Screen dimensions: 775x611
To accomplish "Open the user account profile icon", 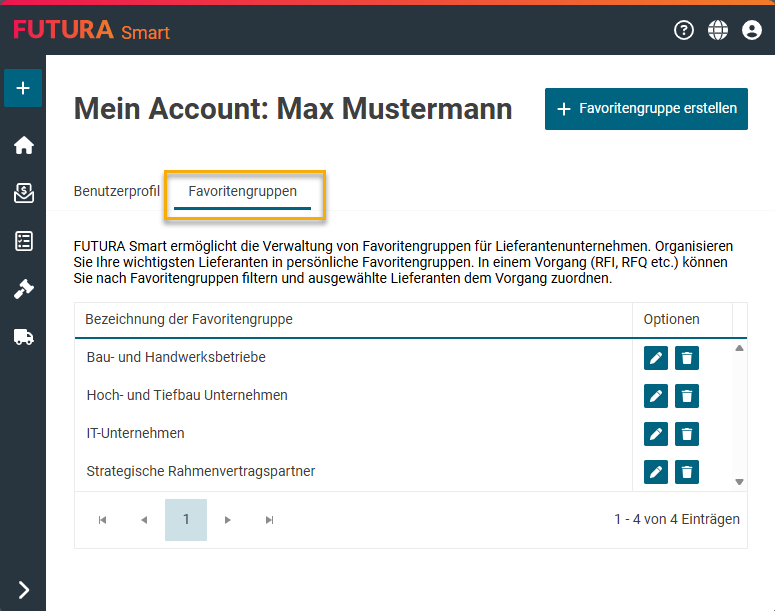I will click(x=752, y=30).
